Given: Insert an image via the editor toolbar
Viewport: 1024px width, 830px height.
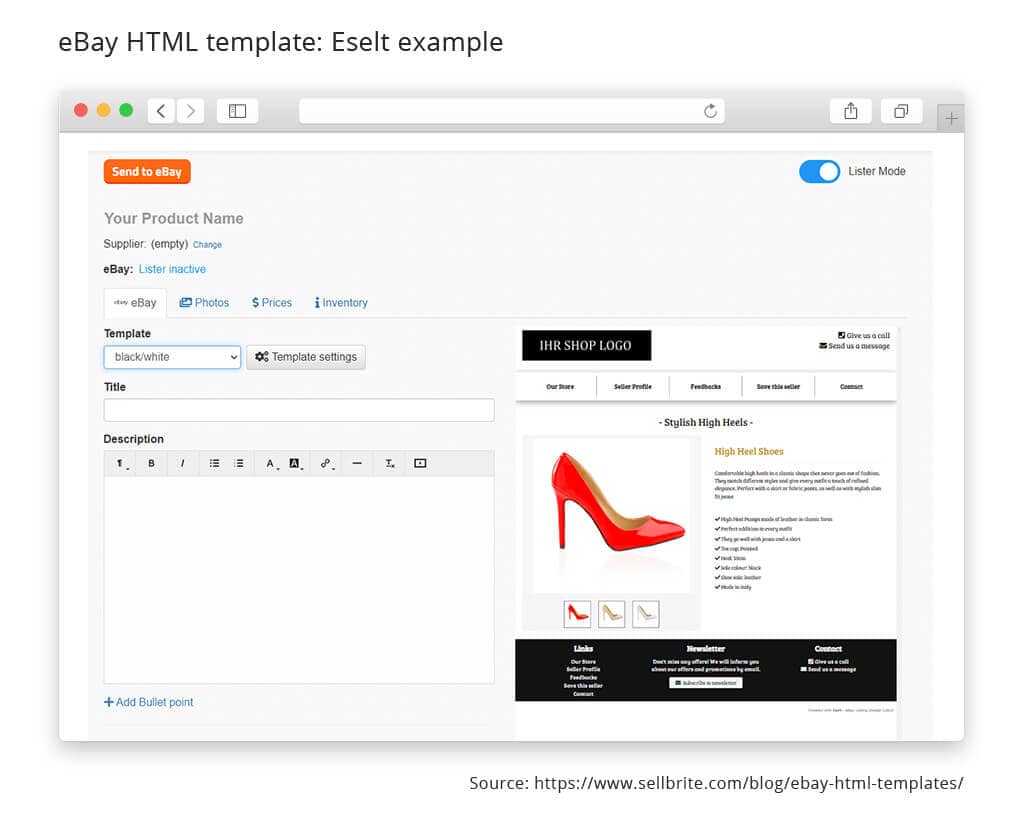Looking at the screenshot, I should tap(420, 464).
